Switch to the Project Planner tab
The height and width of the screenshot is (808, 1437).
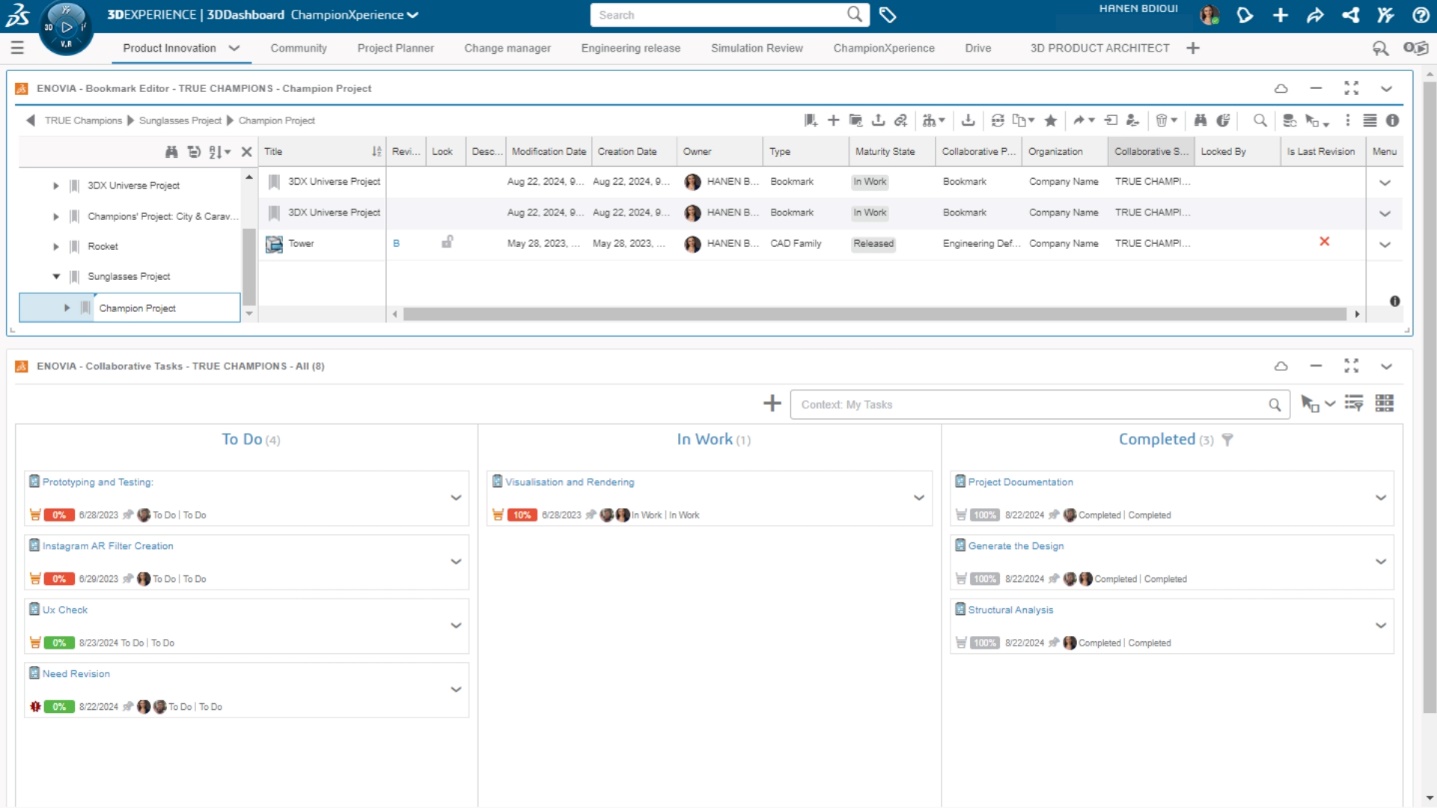(396, 48)
